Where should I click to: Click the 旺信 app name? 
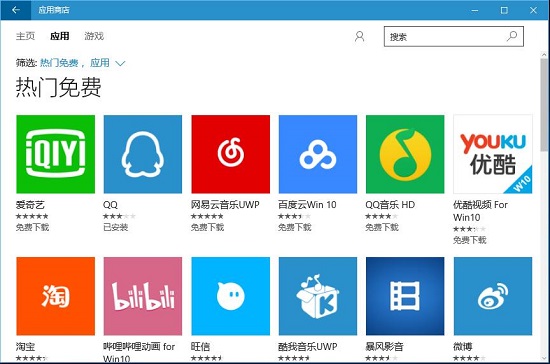pyautogui.click(x=200, y=346)
